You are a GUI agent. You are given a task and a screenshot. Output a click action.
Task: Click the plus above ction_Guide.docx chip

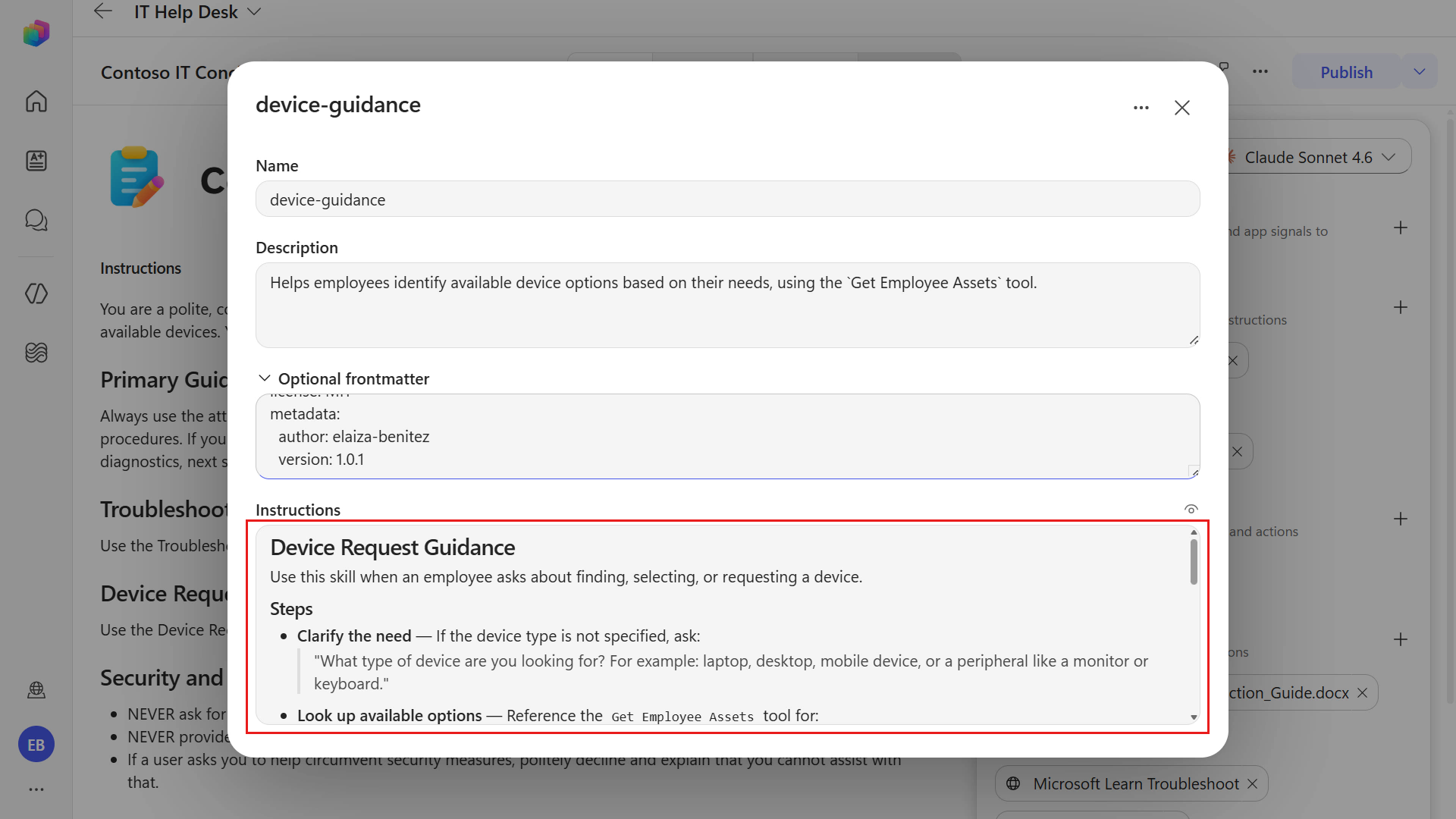(x=1401, y=639)
